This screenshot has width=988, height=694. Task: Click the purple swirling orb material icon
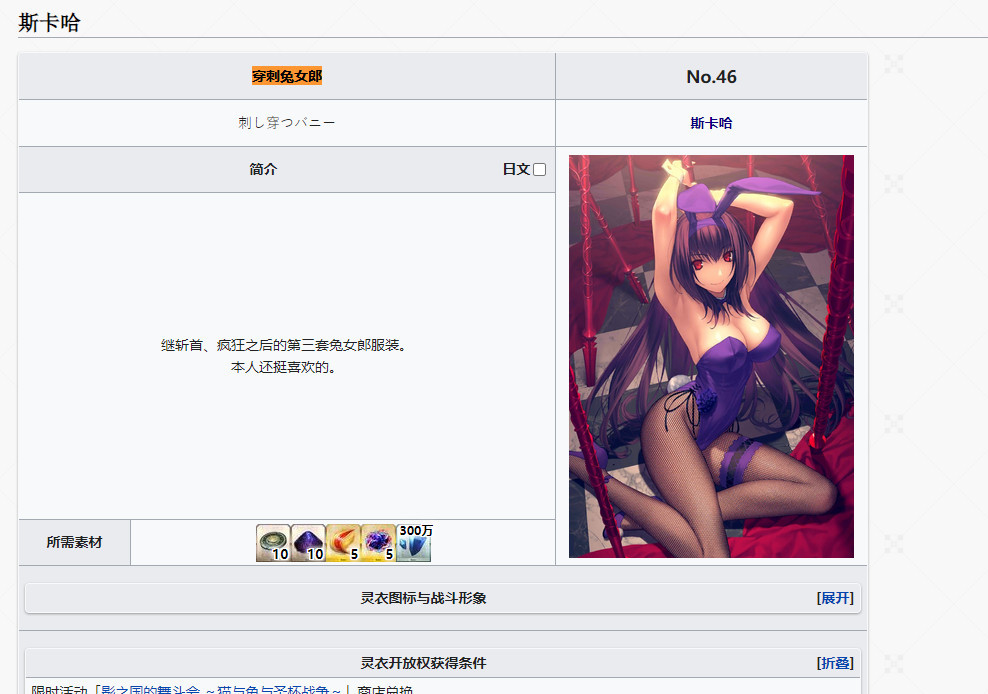pos(378,543)
